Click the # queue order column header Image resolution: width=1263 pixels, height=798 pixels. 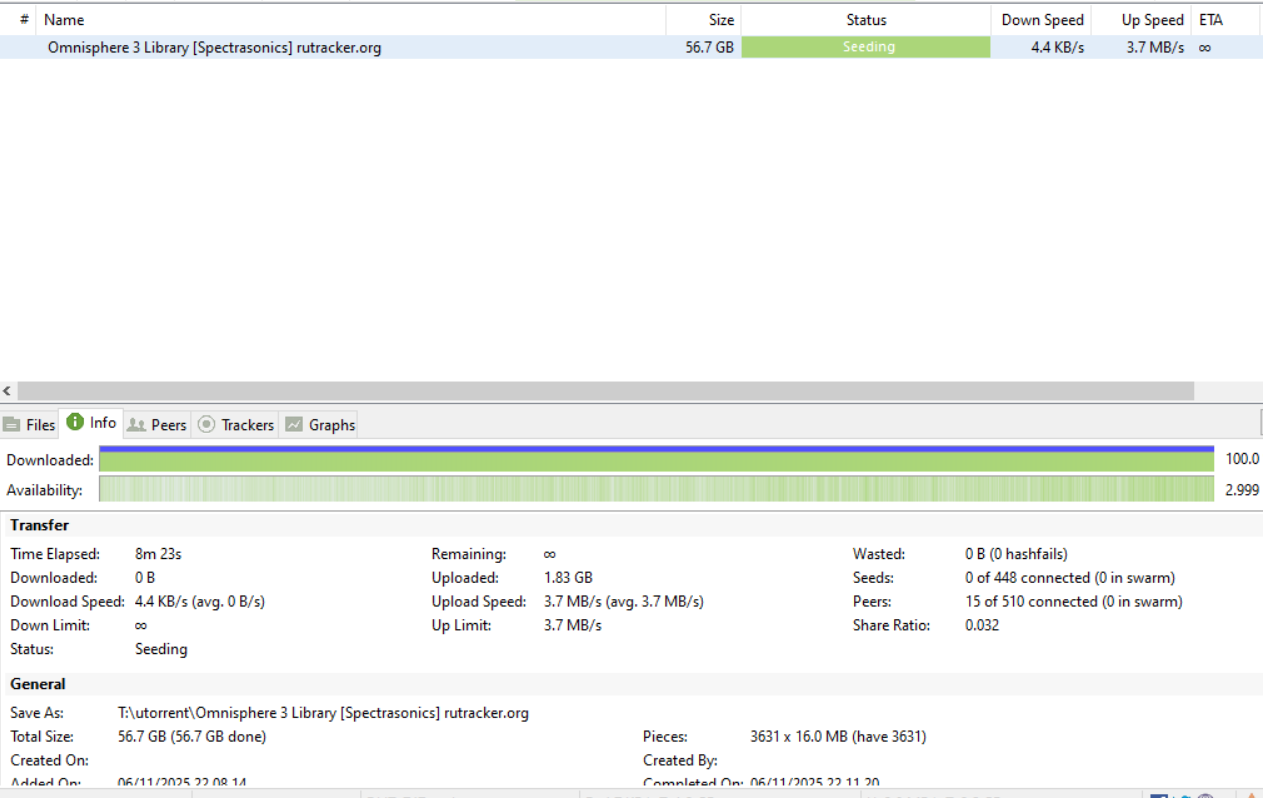click(24, 20)
